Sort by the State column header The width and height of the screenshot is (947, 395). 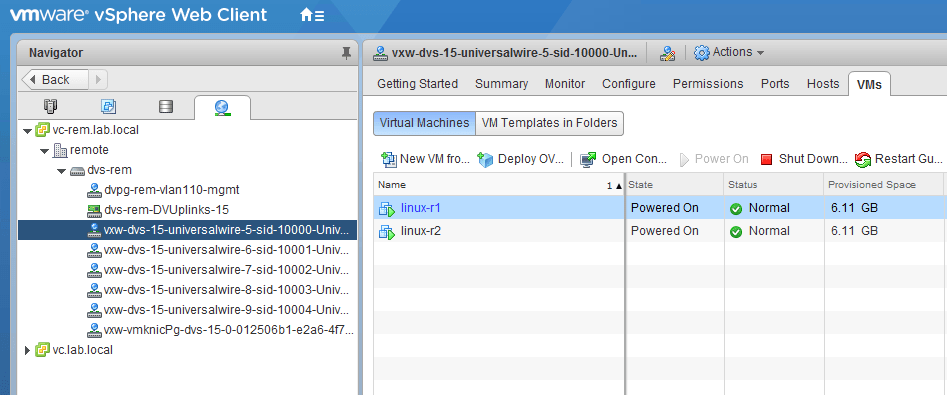pyautogui.click(x=675, y=185)
